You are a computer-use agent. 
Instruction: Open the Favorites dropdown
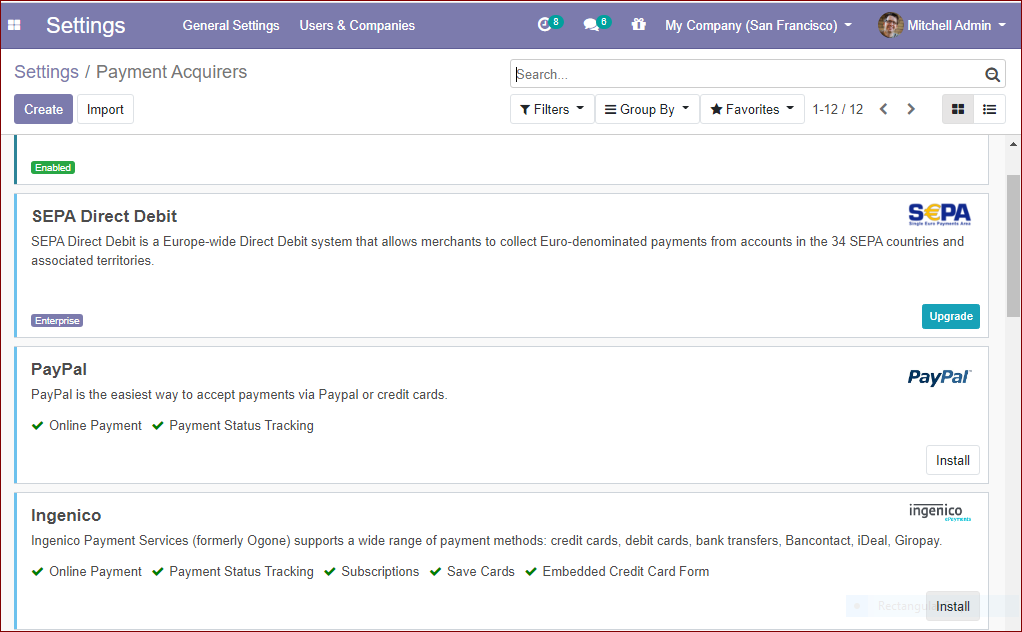click(x=752, y=109)
